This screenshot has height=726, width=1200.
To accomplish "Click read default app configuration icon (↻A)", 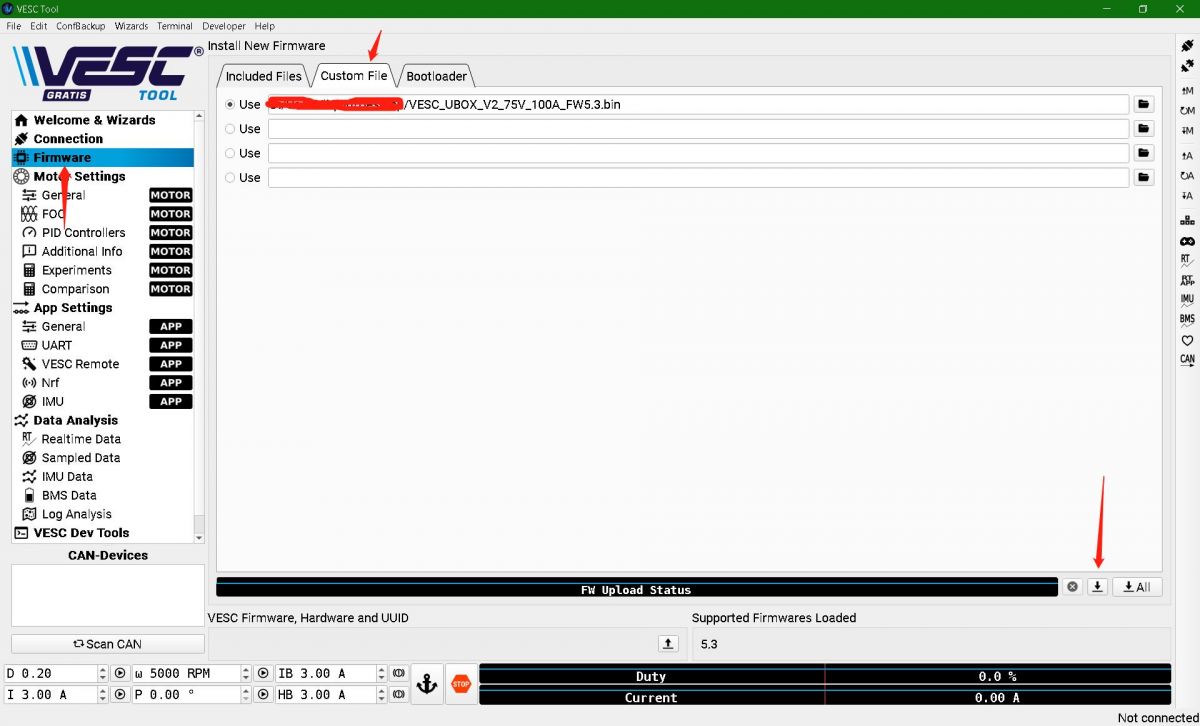I will tap(1187, 176).
